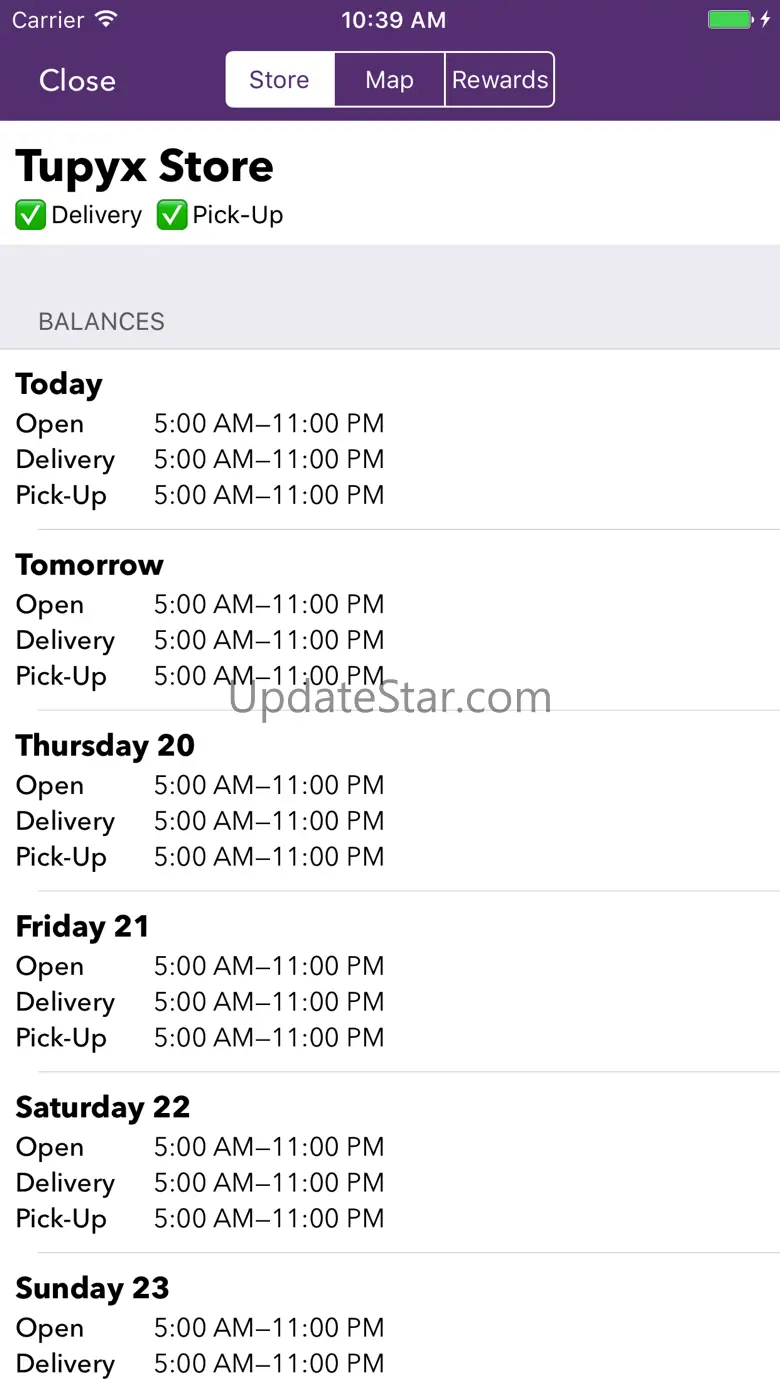Tap the Saturday 22 heading

102,1108
